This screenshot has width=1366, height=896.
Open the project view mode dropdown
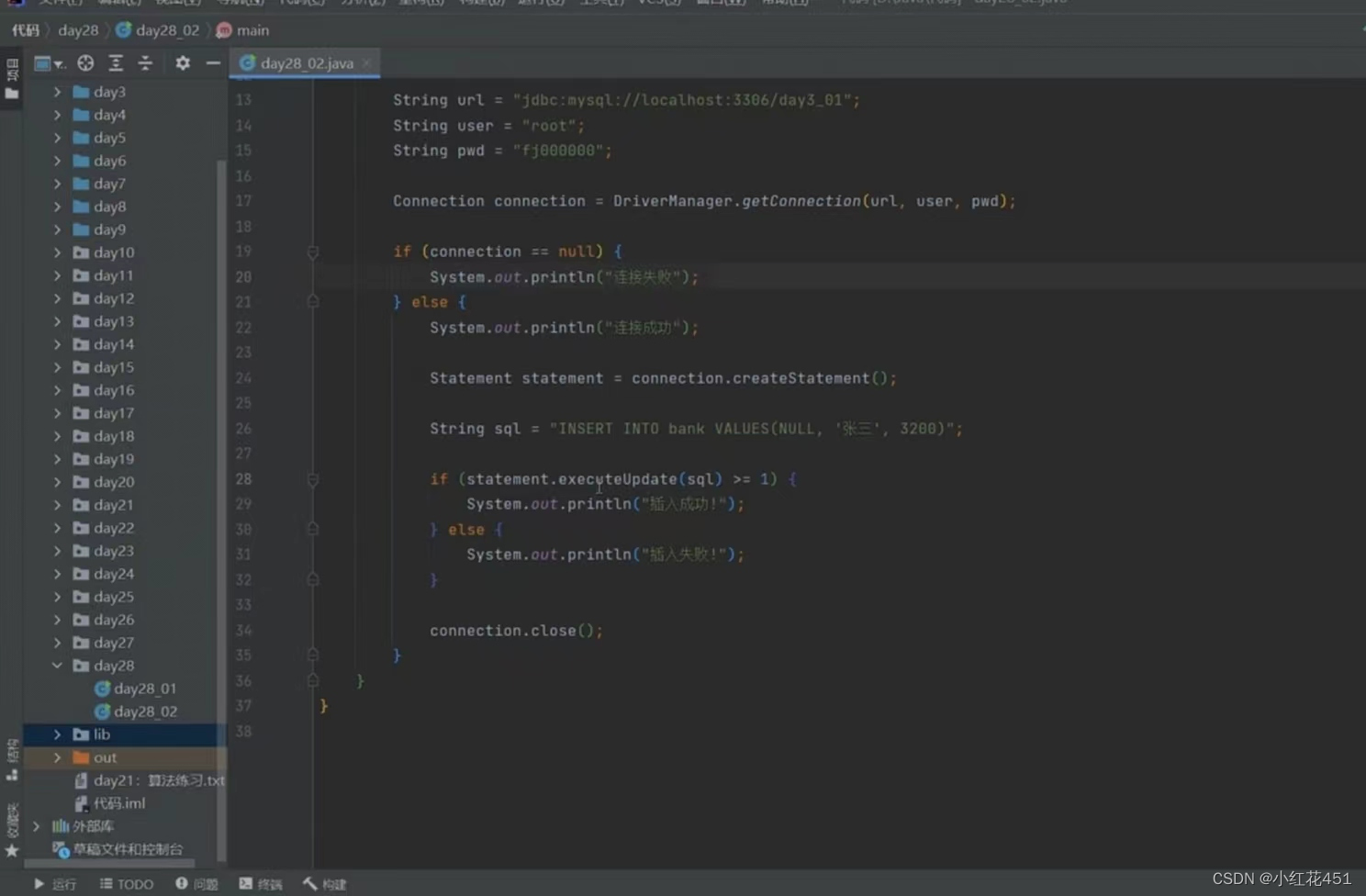(x=49, y=63)
